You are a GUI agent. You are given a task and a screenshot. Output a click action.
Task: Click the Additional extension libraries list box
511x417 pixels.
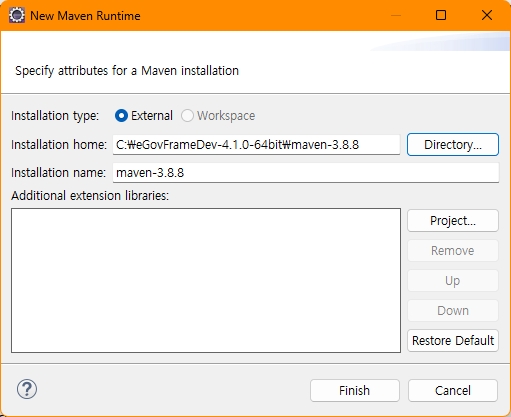[206, 280]
